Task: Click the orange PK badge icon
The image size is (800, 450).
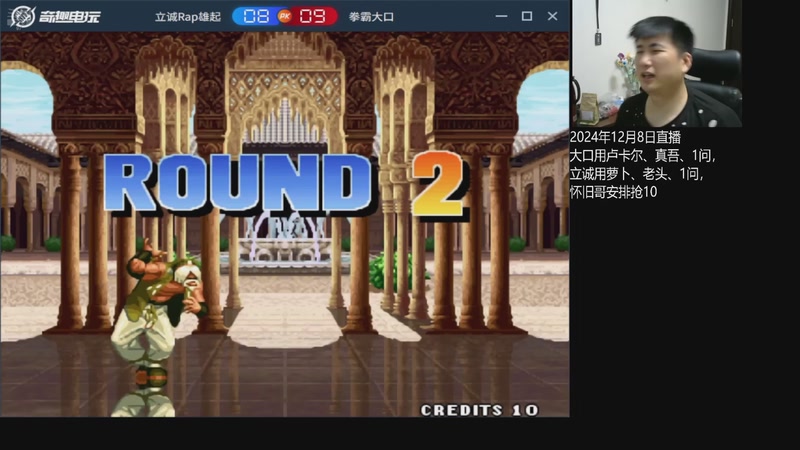Action: (285, 16)
